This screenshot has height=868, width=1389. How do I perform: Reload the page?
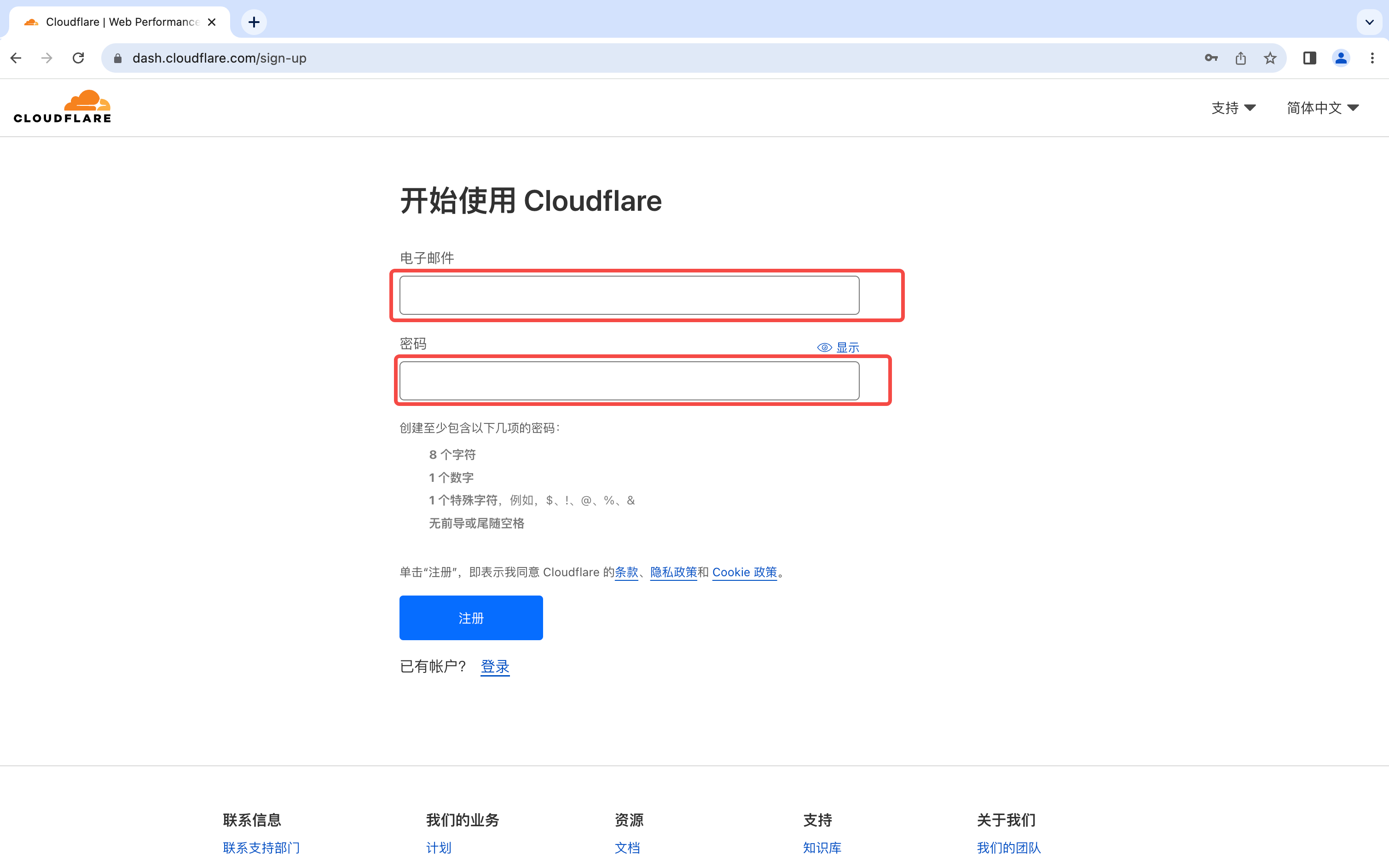(x=79, y=58)
